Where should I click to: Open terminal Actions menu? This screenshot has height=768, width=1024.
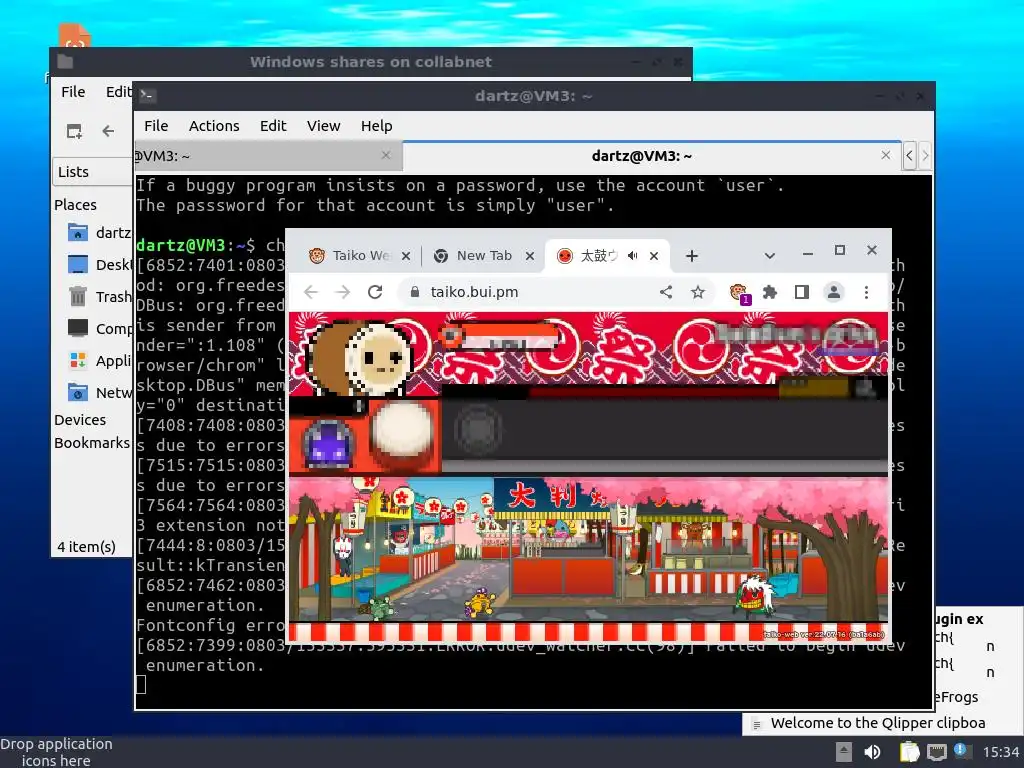pos(214,125)
